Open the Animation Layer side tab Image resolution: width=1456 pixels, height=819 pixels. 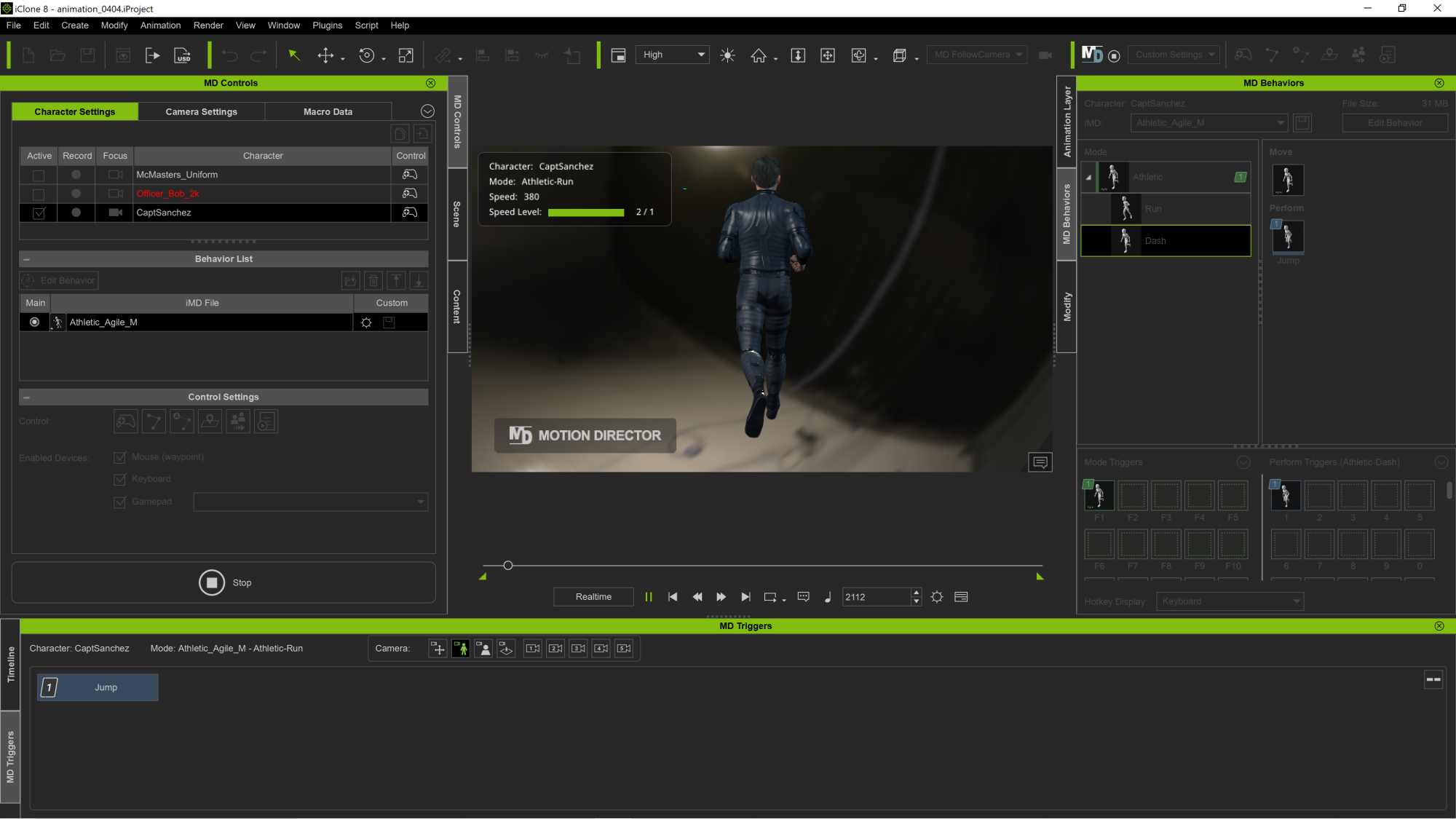click(x=1067, y=122)
